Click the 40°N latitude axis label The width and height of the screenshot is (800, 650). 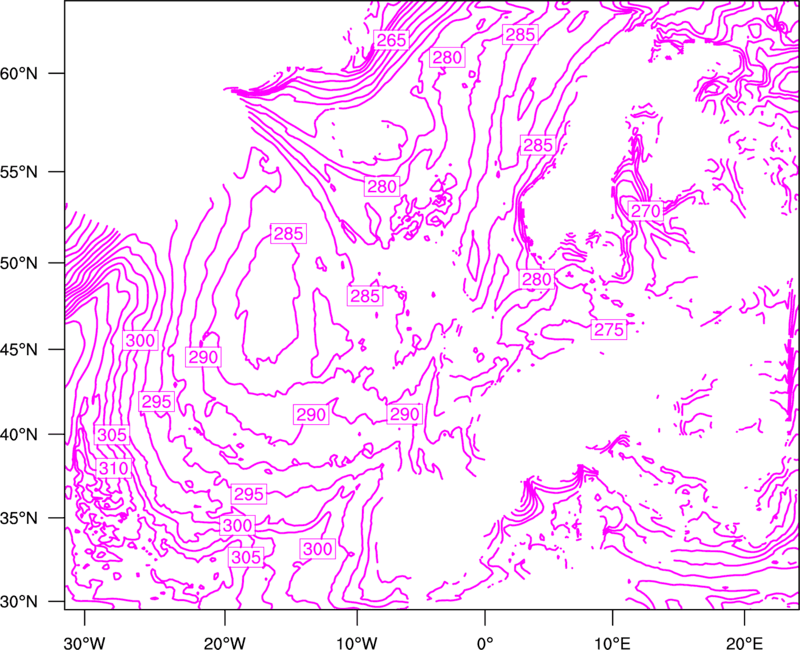[19, 435]
